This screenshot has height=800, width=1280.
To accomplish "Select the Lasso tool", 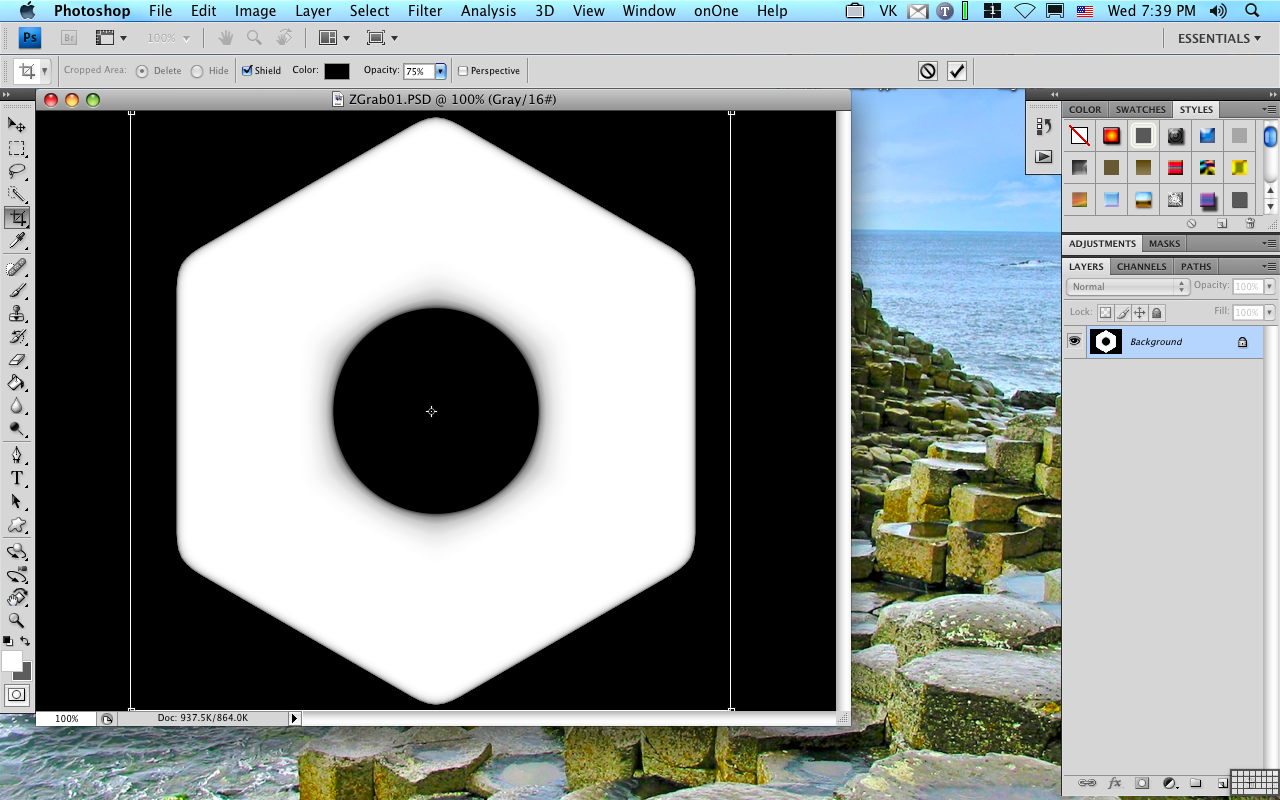I will click(x=17, y=171).
